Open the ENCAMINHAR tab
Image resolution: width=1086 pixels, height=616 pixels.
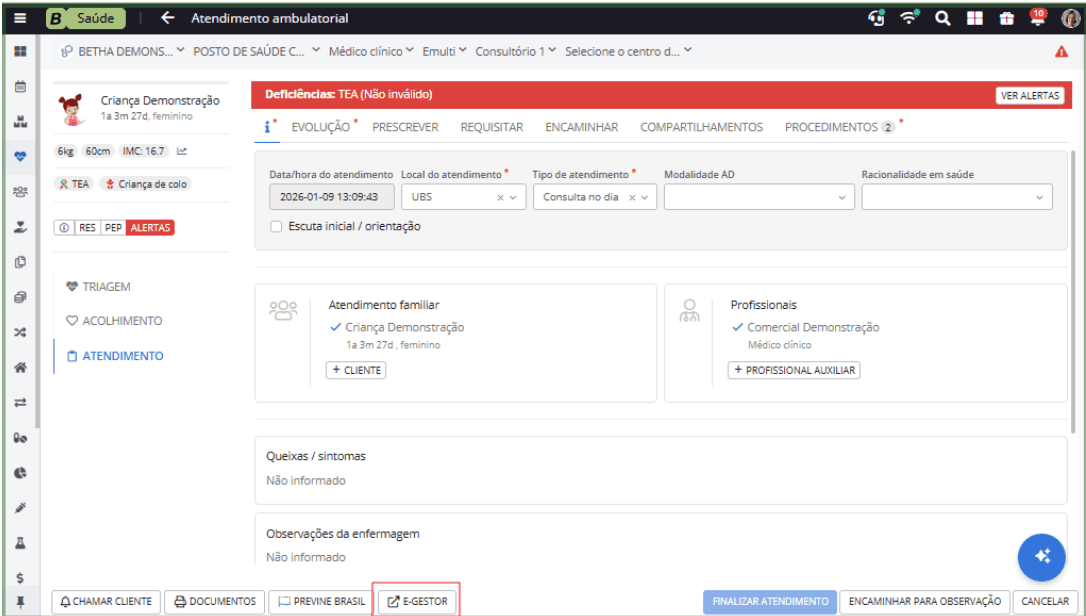(x=581, y=127)
